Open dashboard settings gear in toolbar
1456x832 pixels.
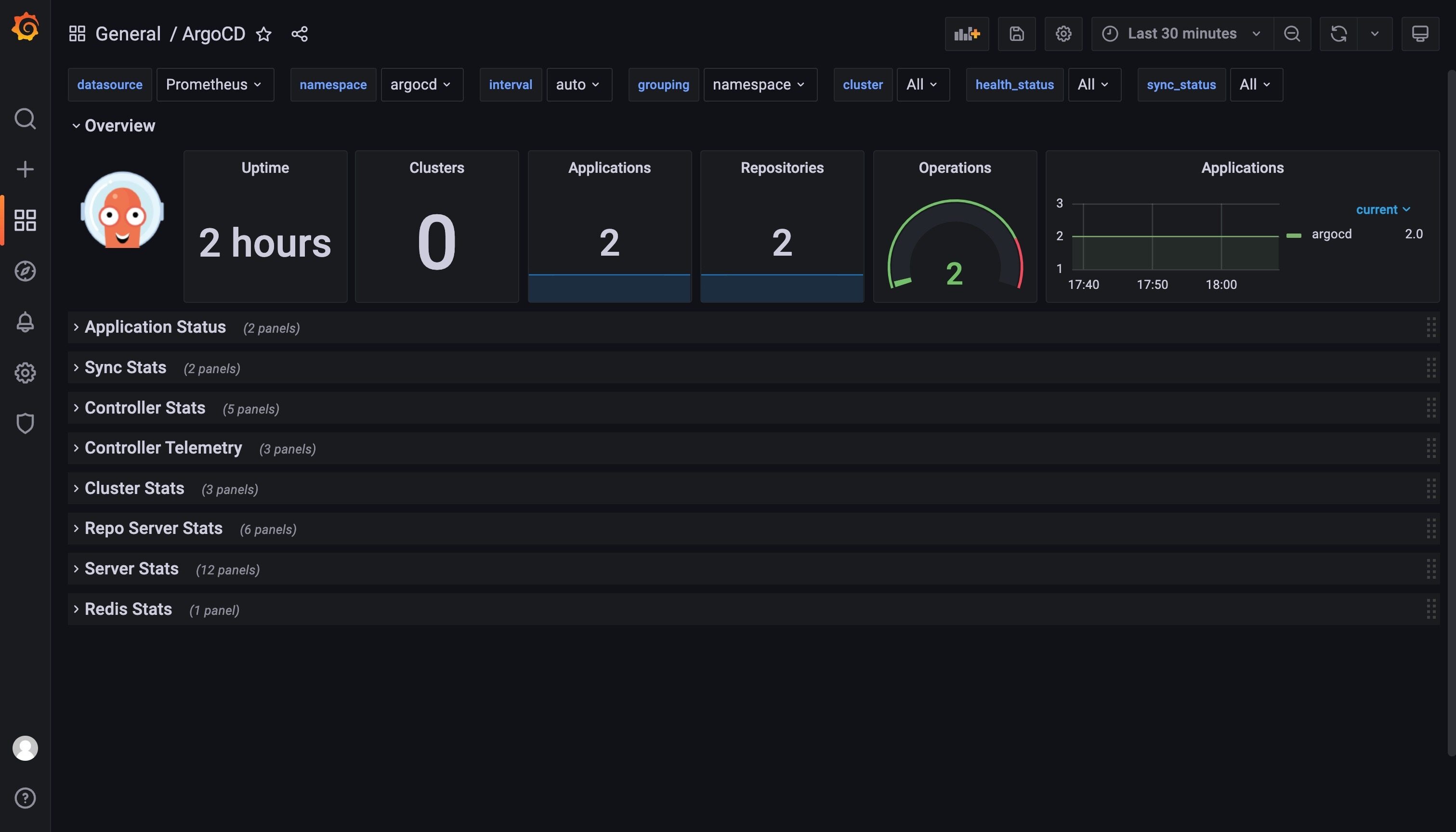1063,34
